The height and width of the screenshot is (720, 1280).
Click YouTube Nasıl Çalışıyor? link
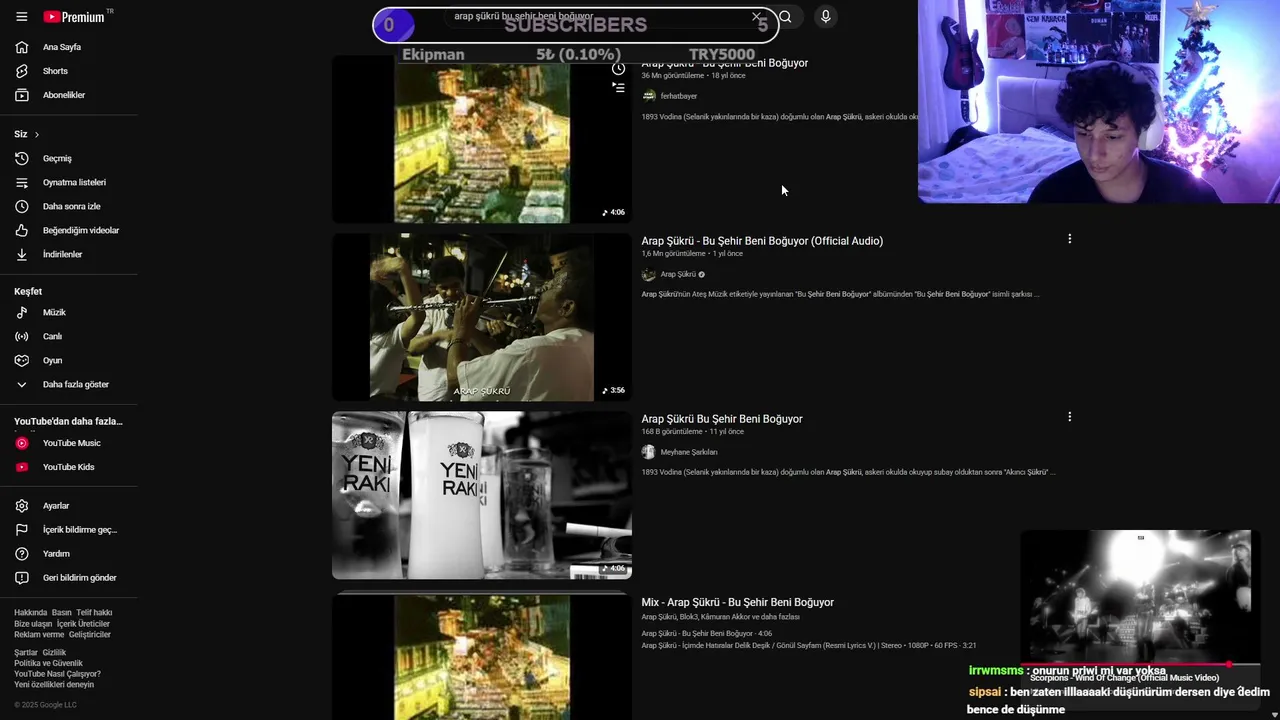[57, 674]
